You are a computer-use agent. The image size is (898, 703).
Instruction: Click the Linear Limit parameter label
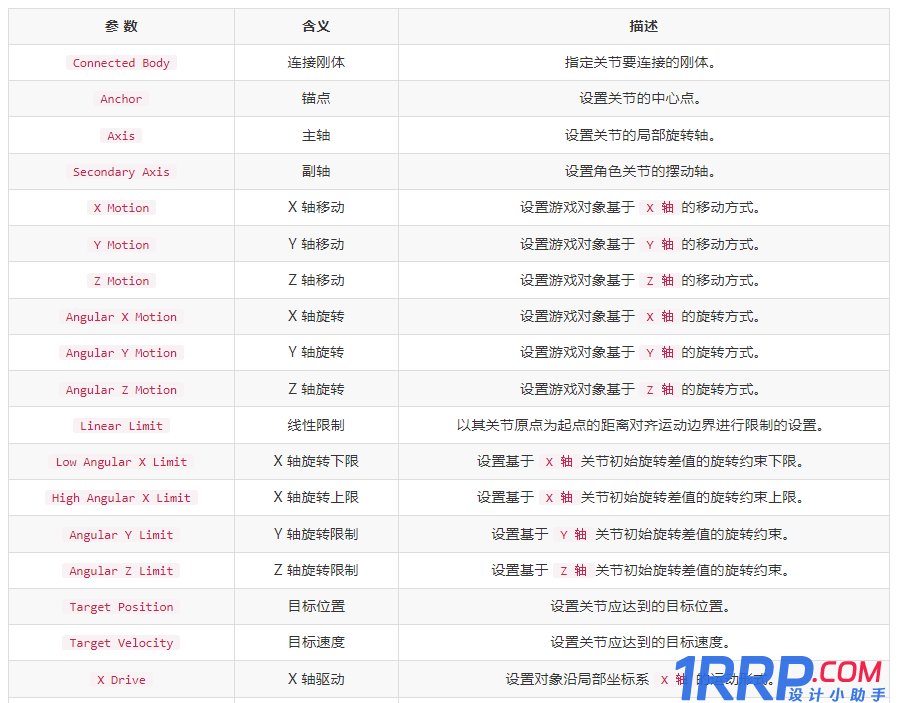point(121,425)
